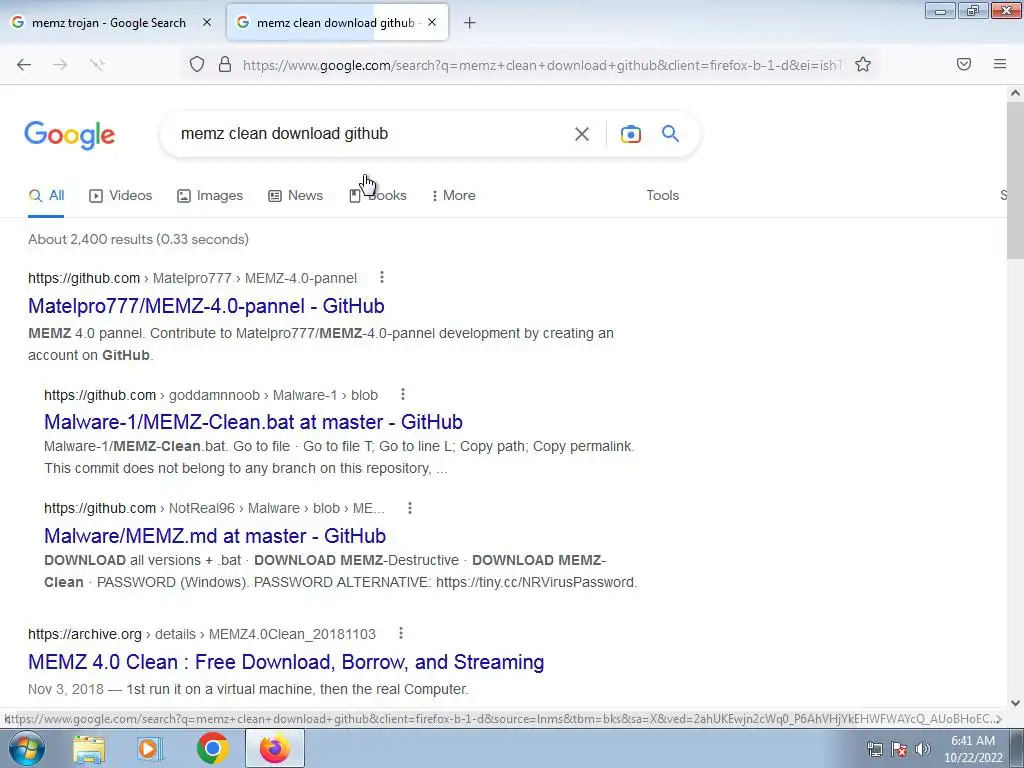Close the 'memz trojan' tab
The width and height of the screenshot is (1024, 768).
coord(206,22)
